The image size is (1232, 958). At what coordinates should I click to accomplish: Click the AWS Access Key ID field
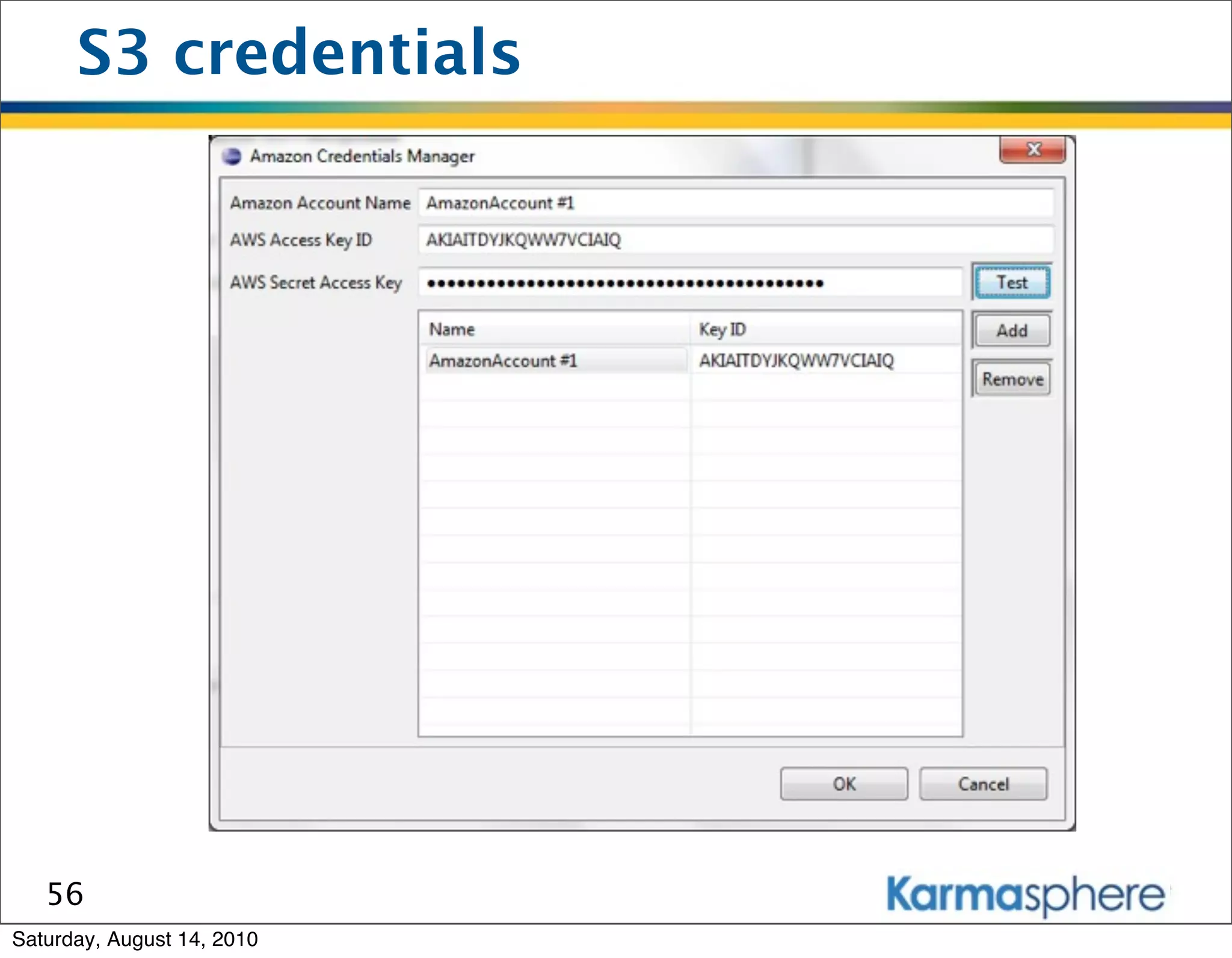coord(735,240)
